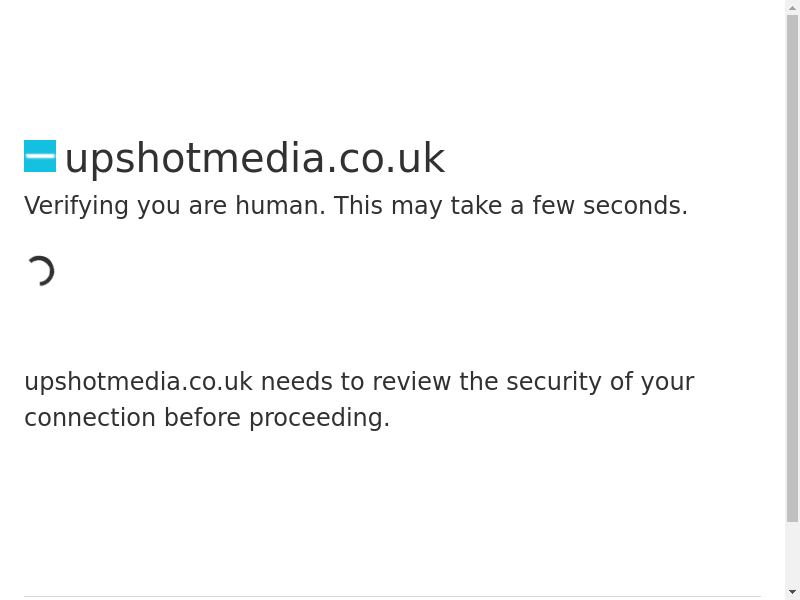This screenshot has width=800, height=600.
Task: Click the scrollbar up arrow
Action: pyautogui.click(x=792, y=8)
